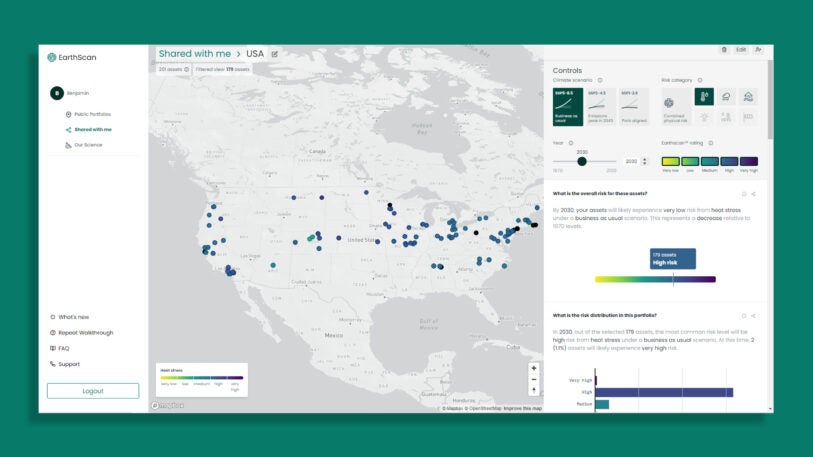Click Risk category info icon
Screen dimensions: 813x457
(700, 80)
